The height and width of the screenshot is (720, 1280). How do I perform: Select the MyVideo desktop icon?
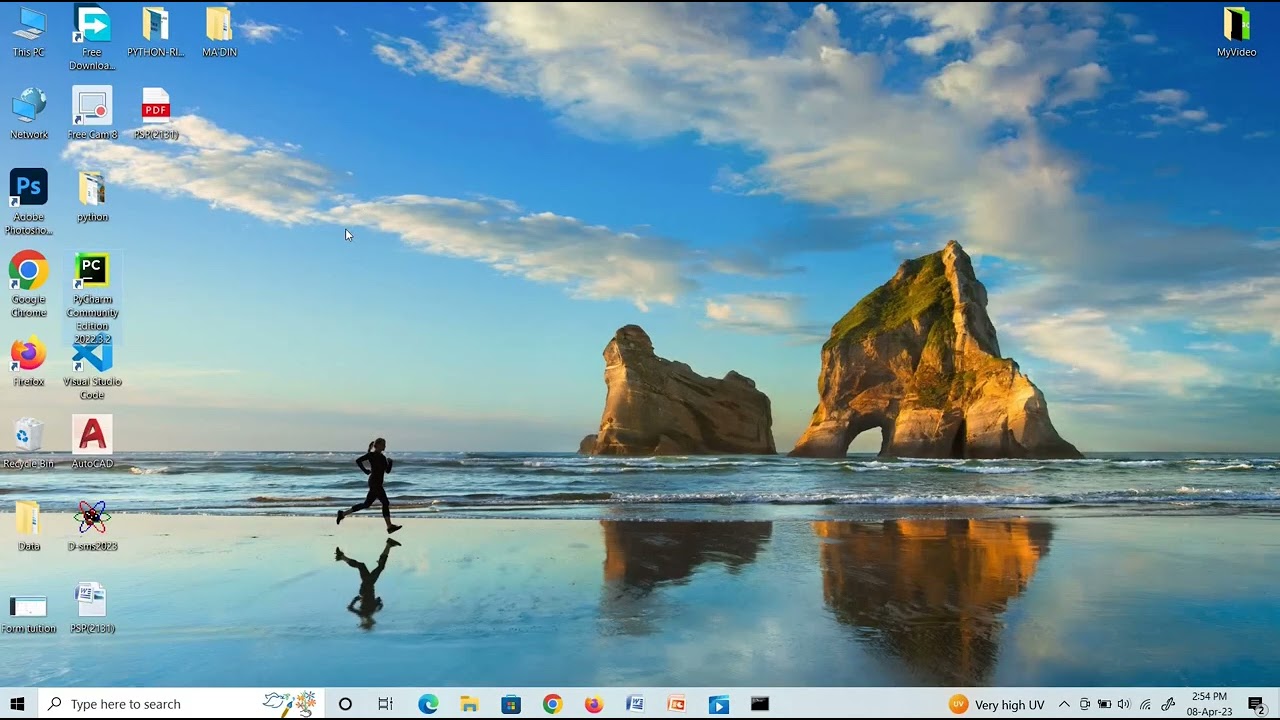pyautogui.click(x=1236, y=32)
